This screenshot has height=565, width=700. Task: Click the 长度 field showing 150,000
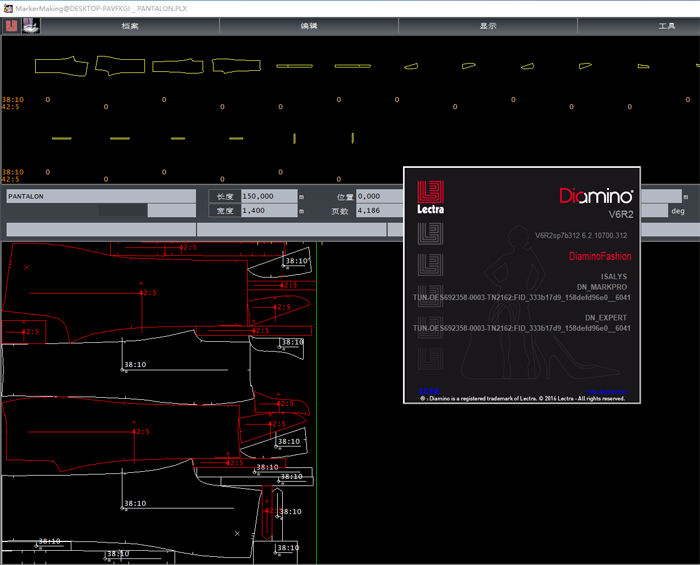[269, 196]
